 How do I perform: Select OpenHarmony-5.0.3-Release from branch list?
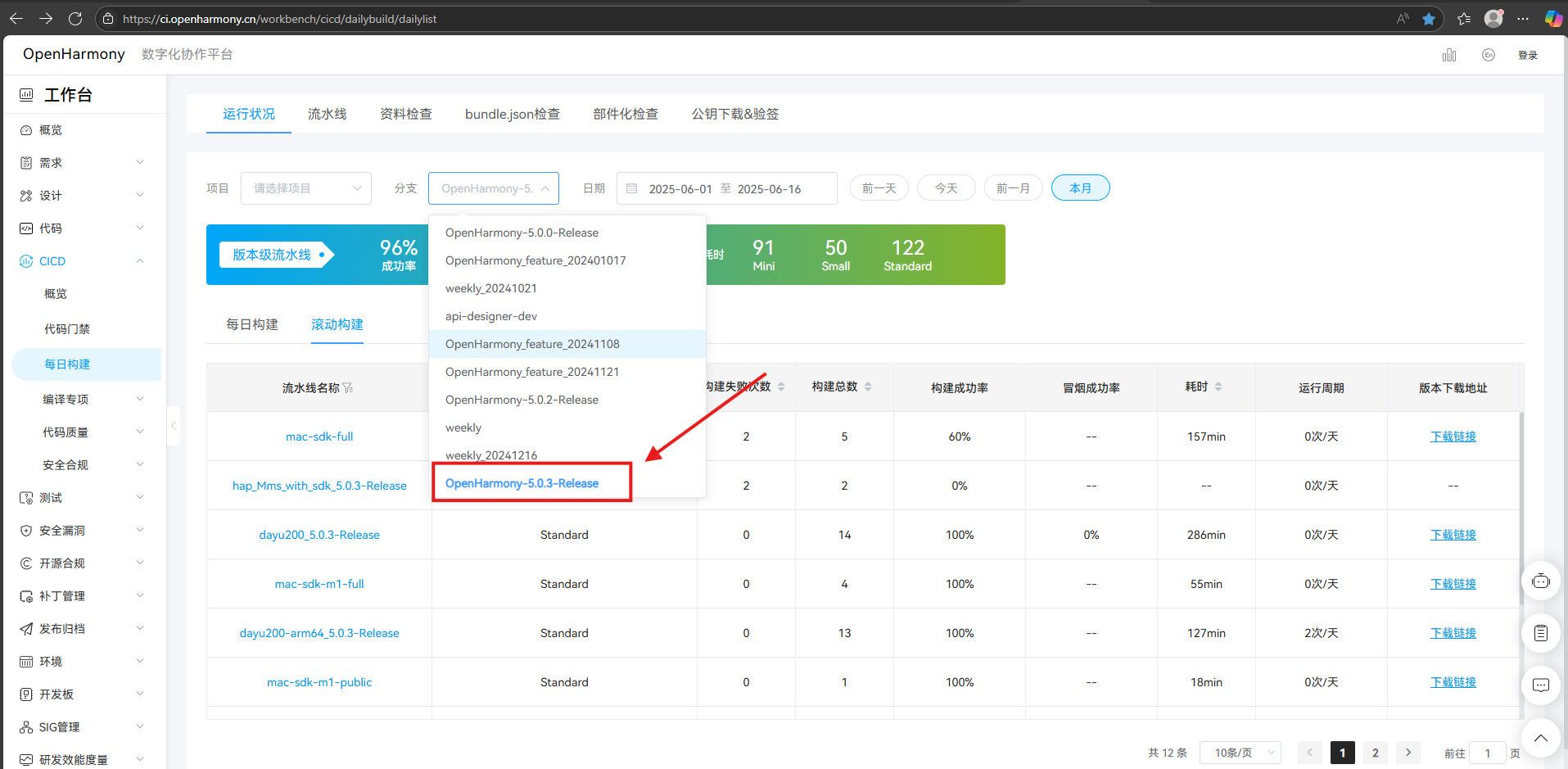coord(522,483)
